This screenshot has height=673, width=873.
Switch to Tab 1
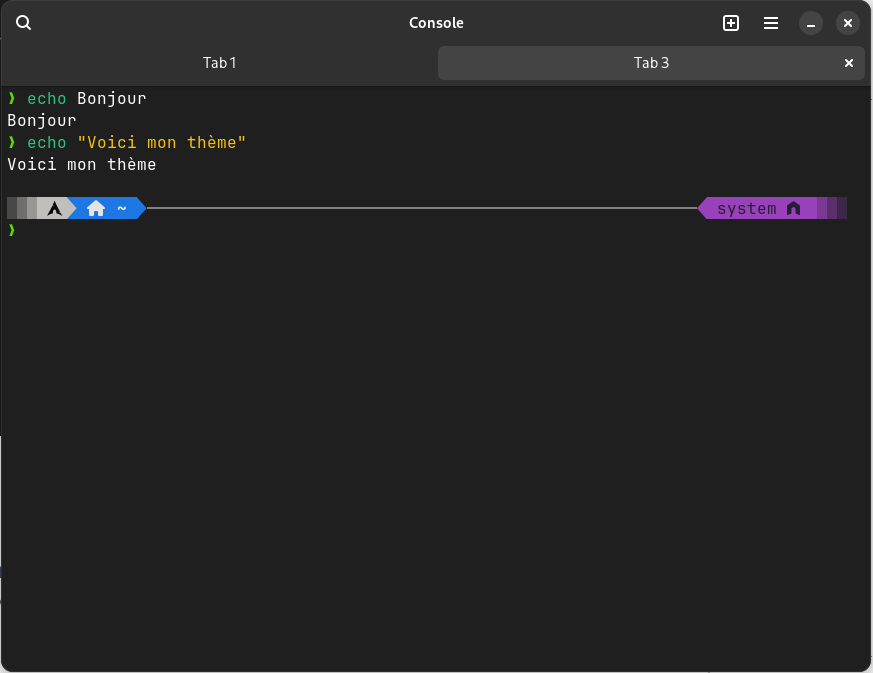[219, 63]
